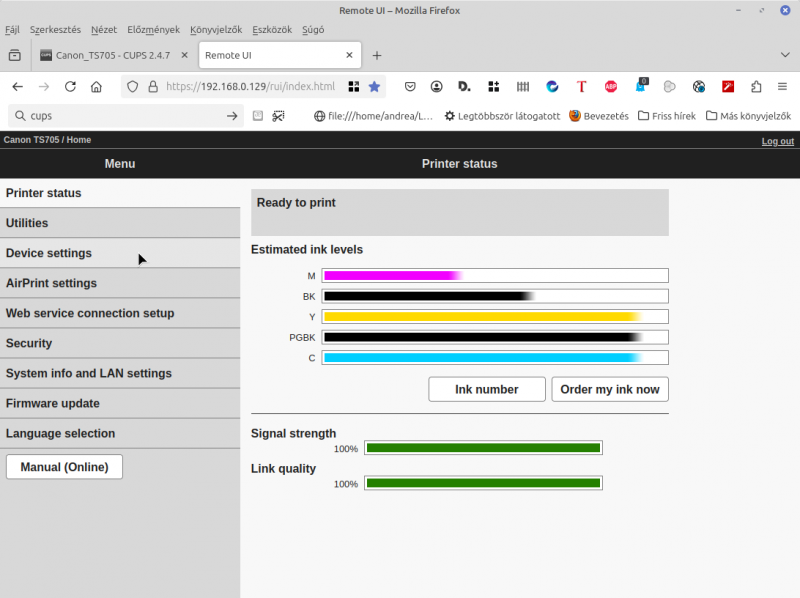This screenshot has width=800, height=598.
Task: Select Printer status in the menu
Action: (120, 193)
